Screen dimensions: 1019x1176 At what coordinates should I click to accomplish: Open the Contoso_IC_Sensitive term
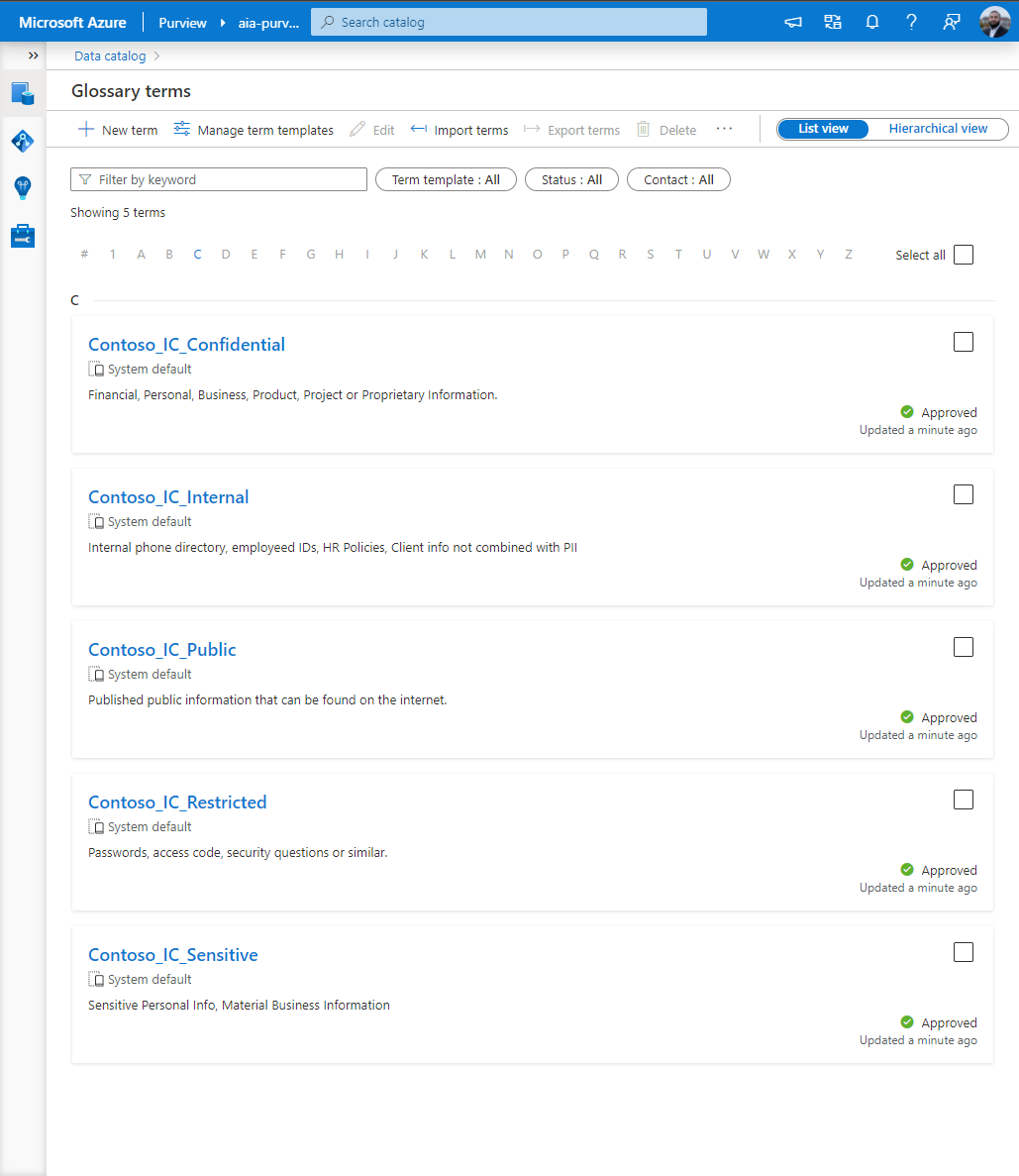[173, 955]
